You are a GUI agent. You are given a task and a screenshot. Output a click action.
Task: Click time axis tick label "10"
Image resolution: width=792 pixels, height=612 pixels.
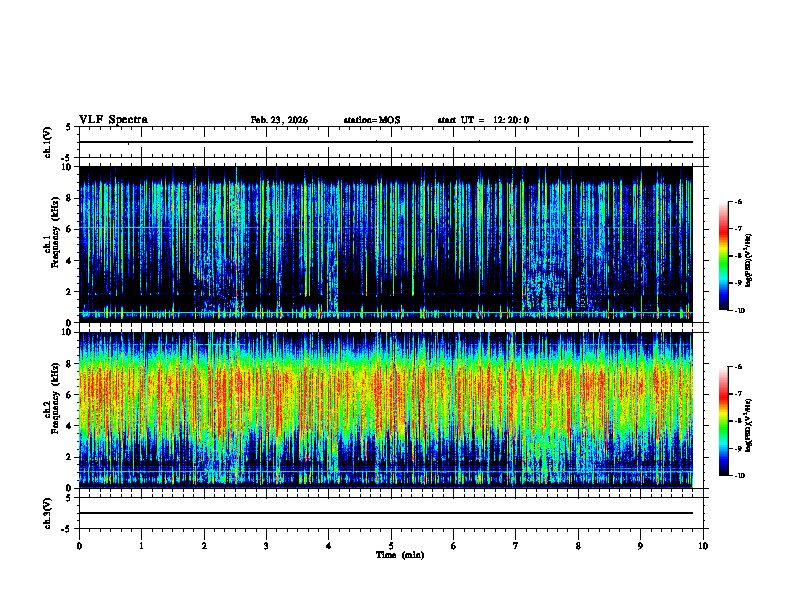click(703, 546)
